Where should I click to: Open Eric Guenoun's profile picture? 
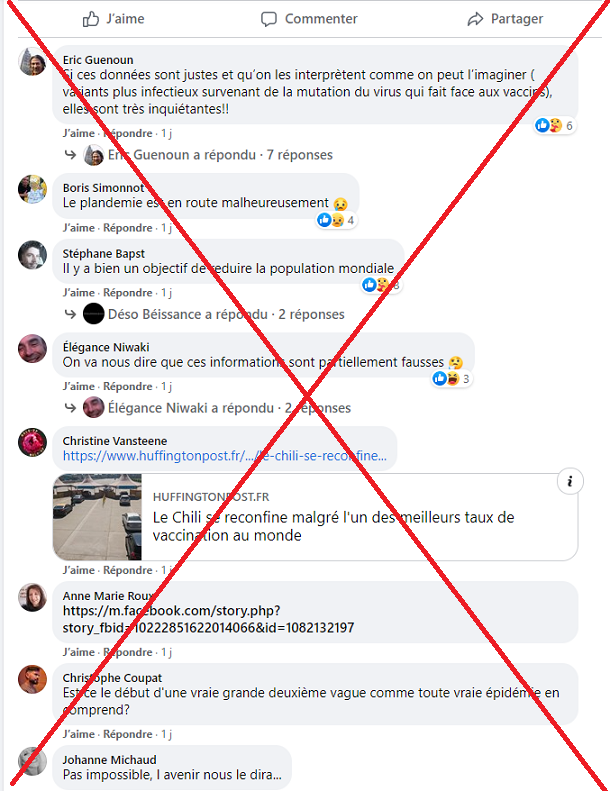[32, 62]
